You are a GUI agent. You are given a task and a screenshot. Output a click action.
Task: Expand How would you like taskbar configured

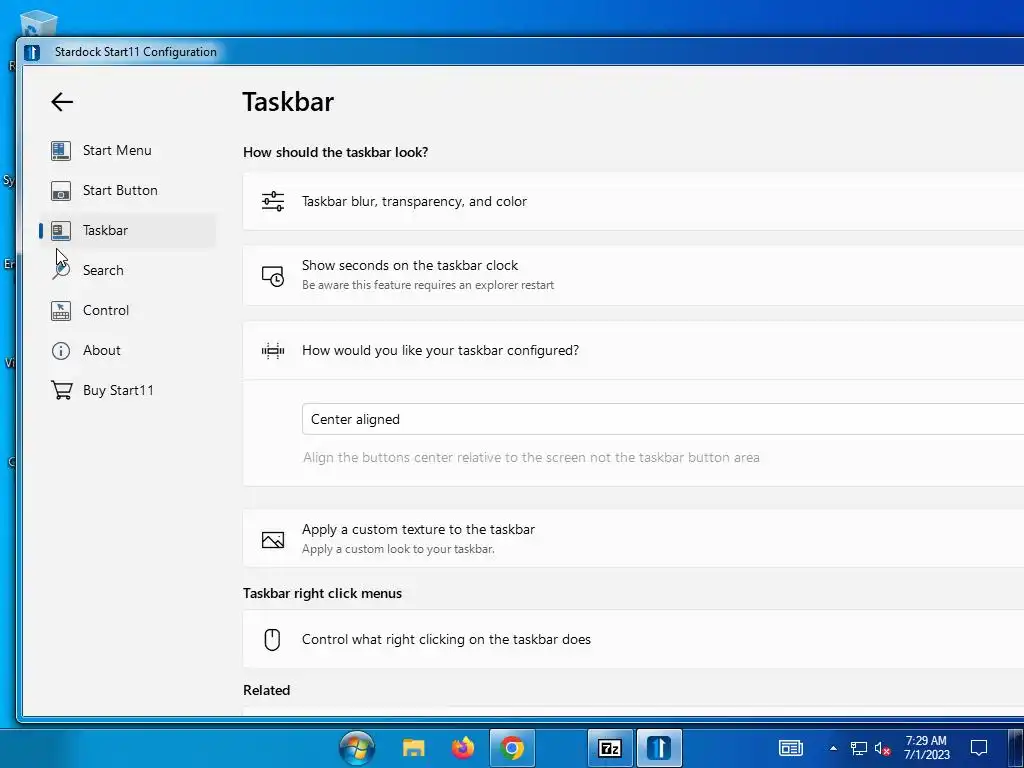633,351
